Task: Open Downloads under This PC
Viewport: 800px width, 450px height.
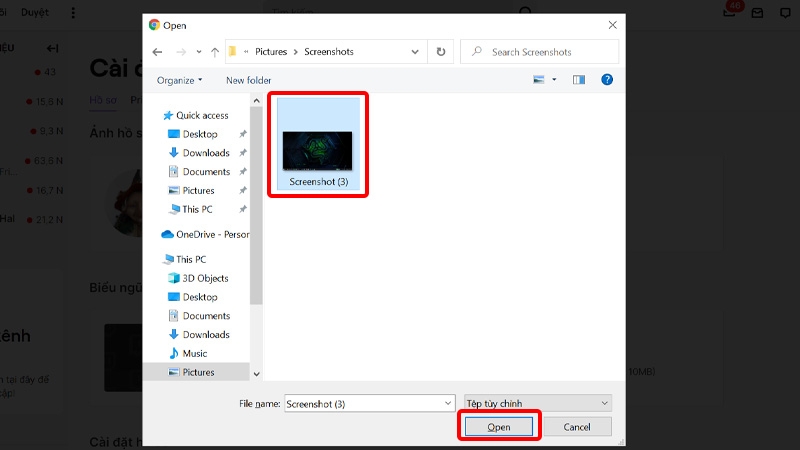Action: pyautogui.click(x=199, y=335)
